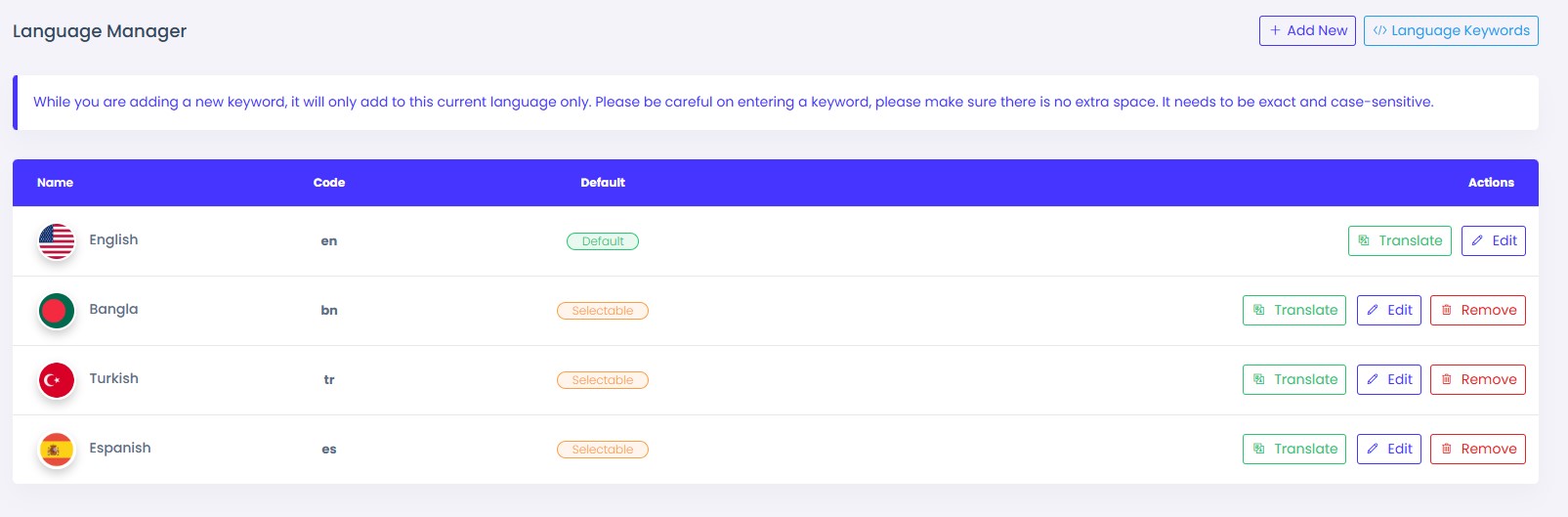Click the green Default badge for English
The width and height of the screenshot is (1568, 517).
point(603,241)
